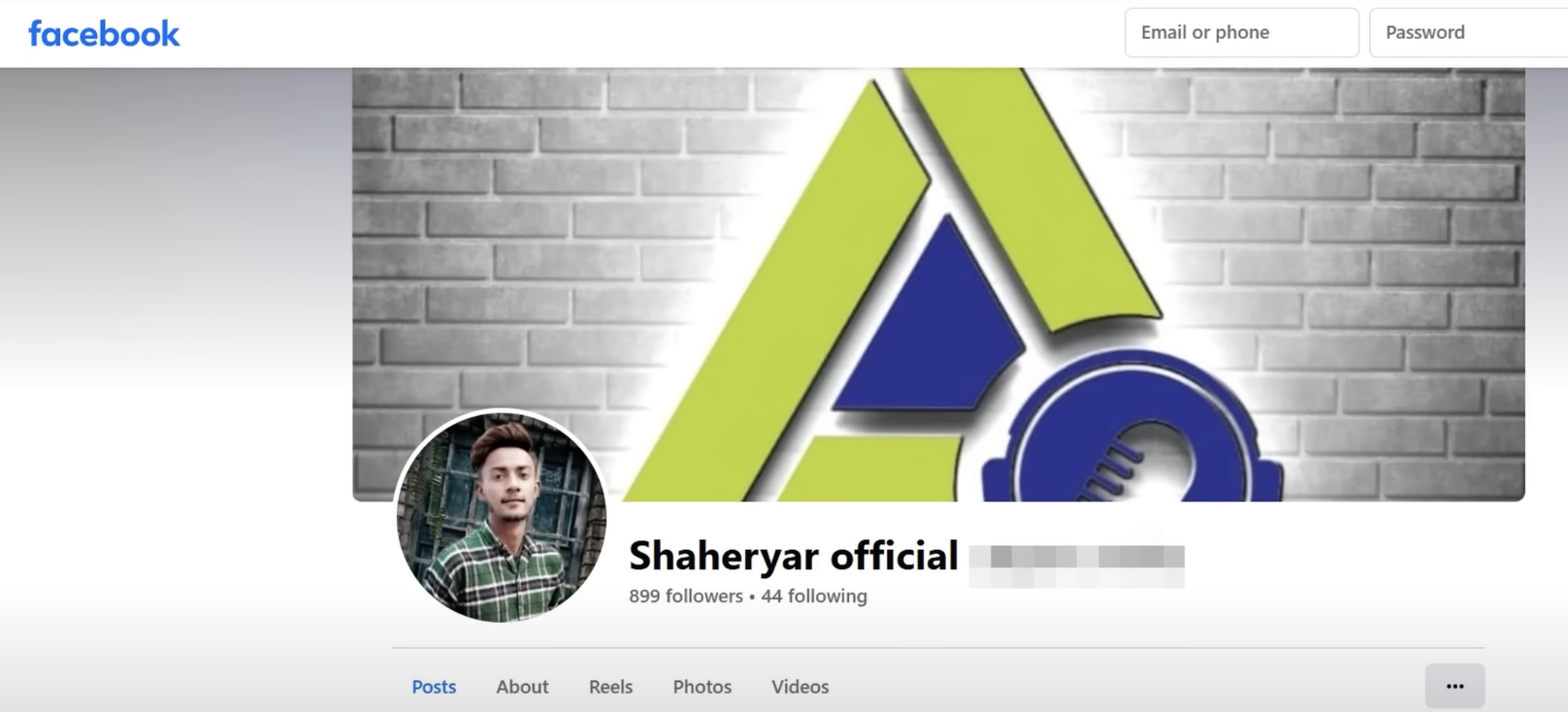View the 44 following list
This screenshot has width=1568, height=712.
814,596
